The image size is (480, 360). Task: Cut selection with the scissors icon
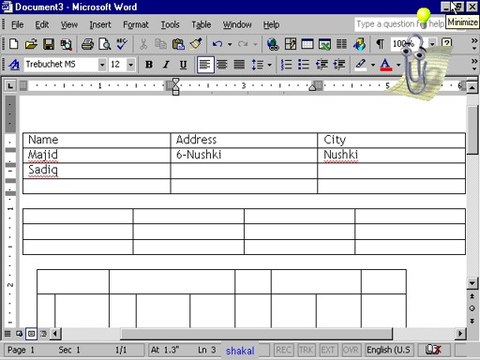(143, 44)
